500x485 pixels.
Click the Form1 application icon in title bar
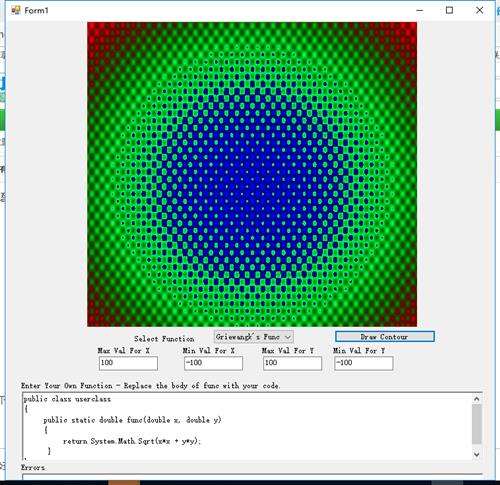pos(15,10)
